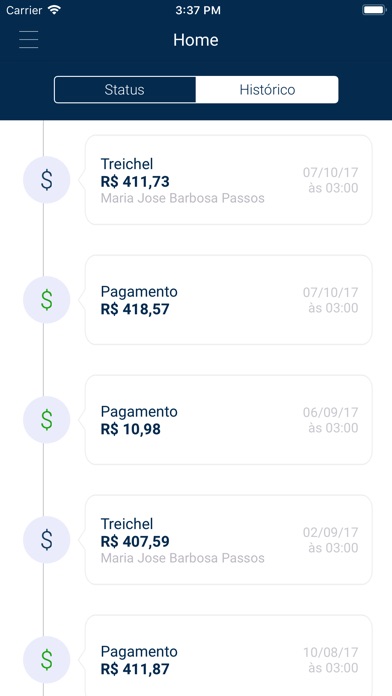Tap green dollar icon beside Pagamento R$ 411,87
This screenshot has height=696, width=392.
47,660
